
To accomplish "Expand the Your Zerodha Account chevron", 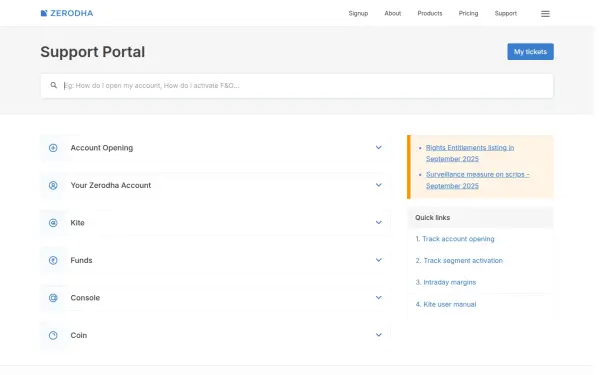I will tap(378, 185).
